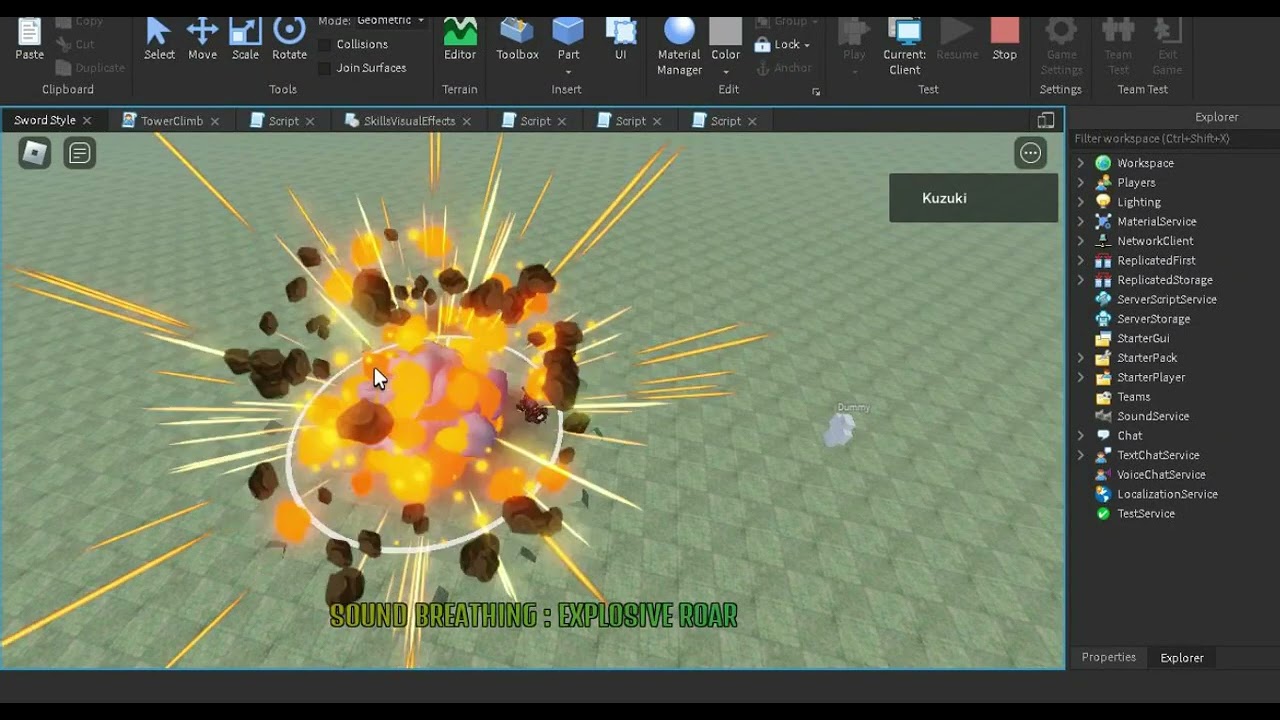Expand the TextChatService node
Viewport: 1280px width, 720px height.
coord(1081,455)
